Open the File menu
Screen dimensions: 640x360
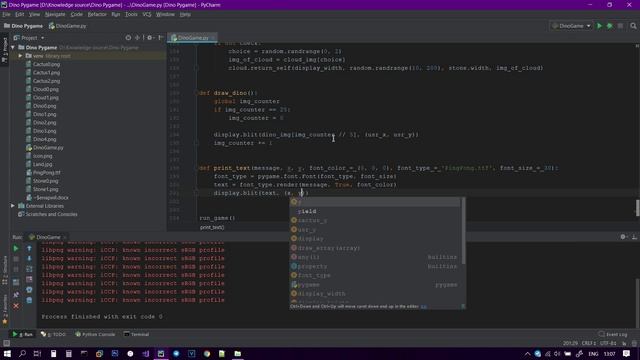tap(6, 14)
